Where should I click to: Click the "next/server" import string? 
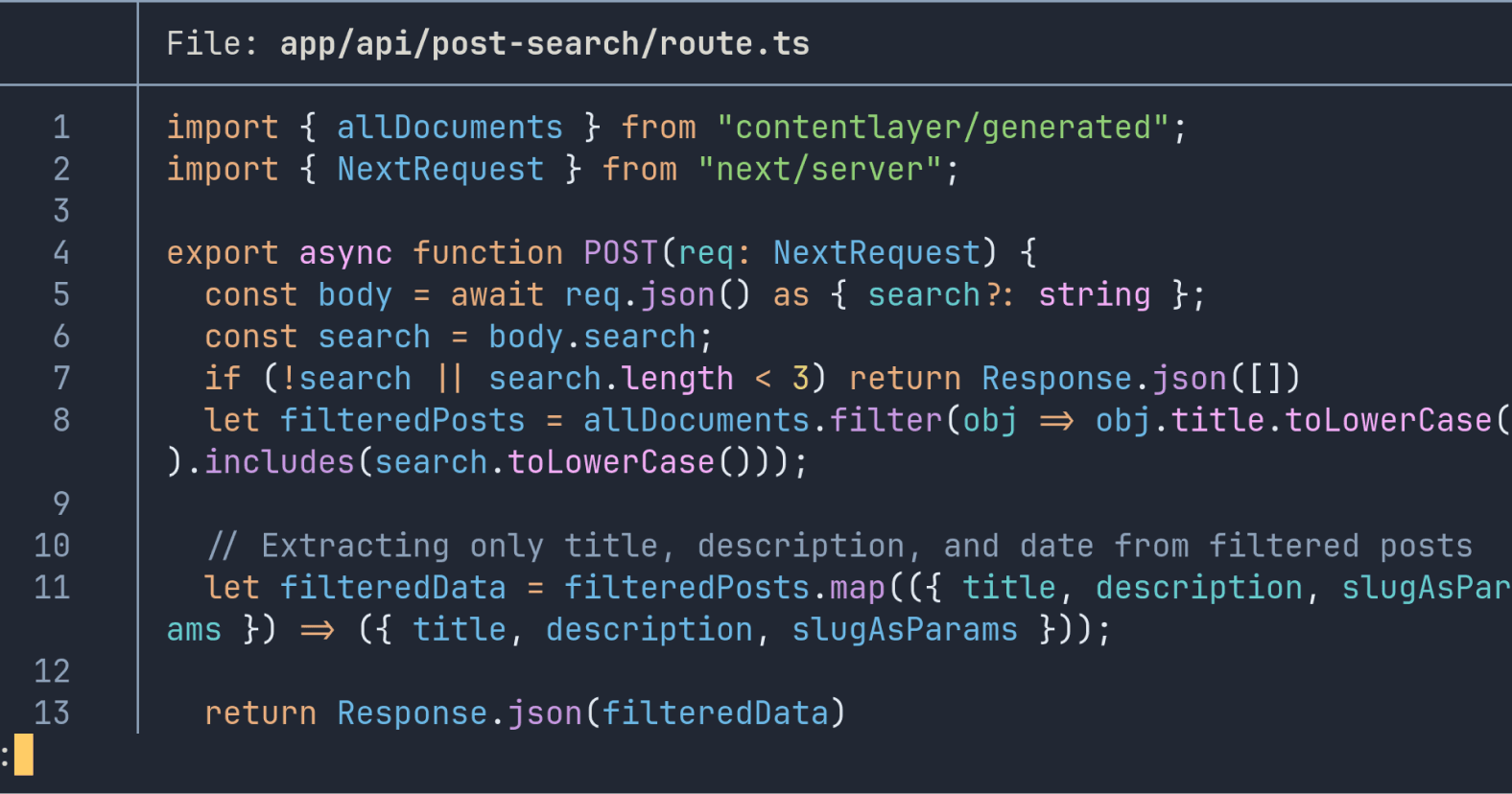[818, 170]
